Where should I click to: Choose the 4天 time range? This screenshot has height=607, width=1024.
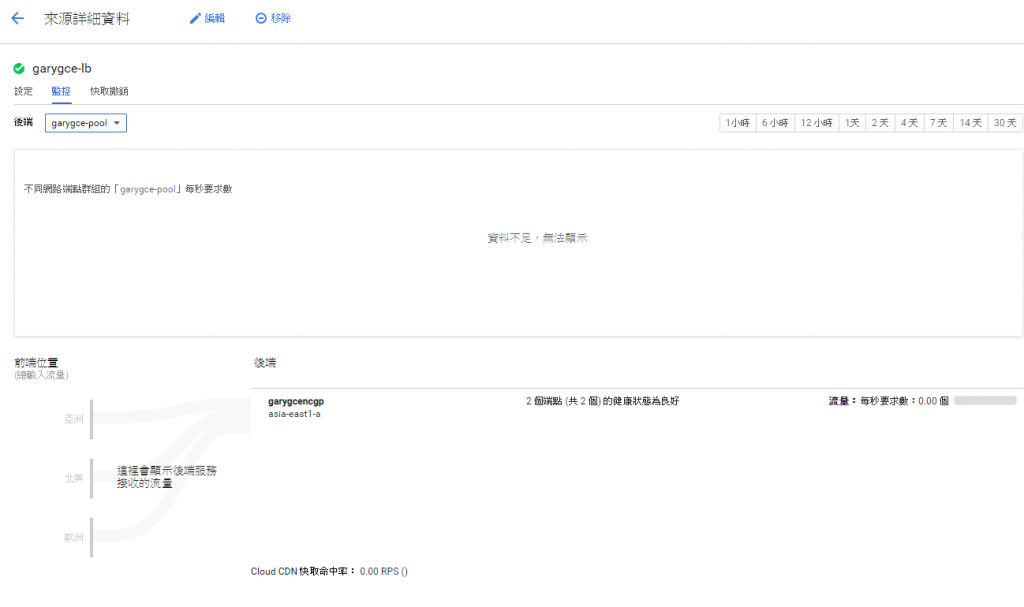(909, 123)
